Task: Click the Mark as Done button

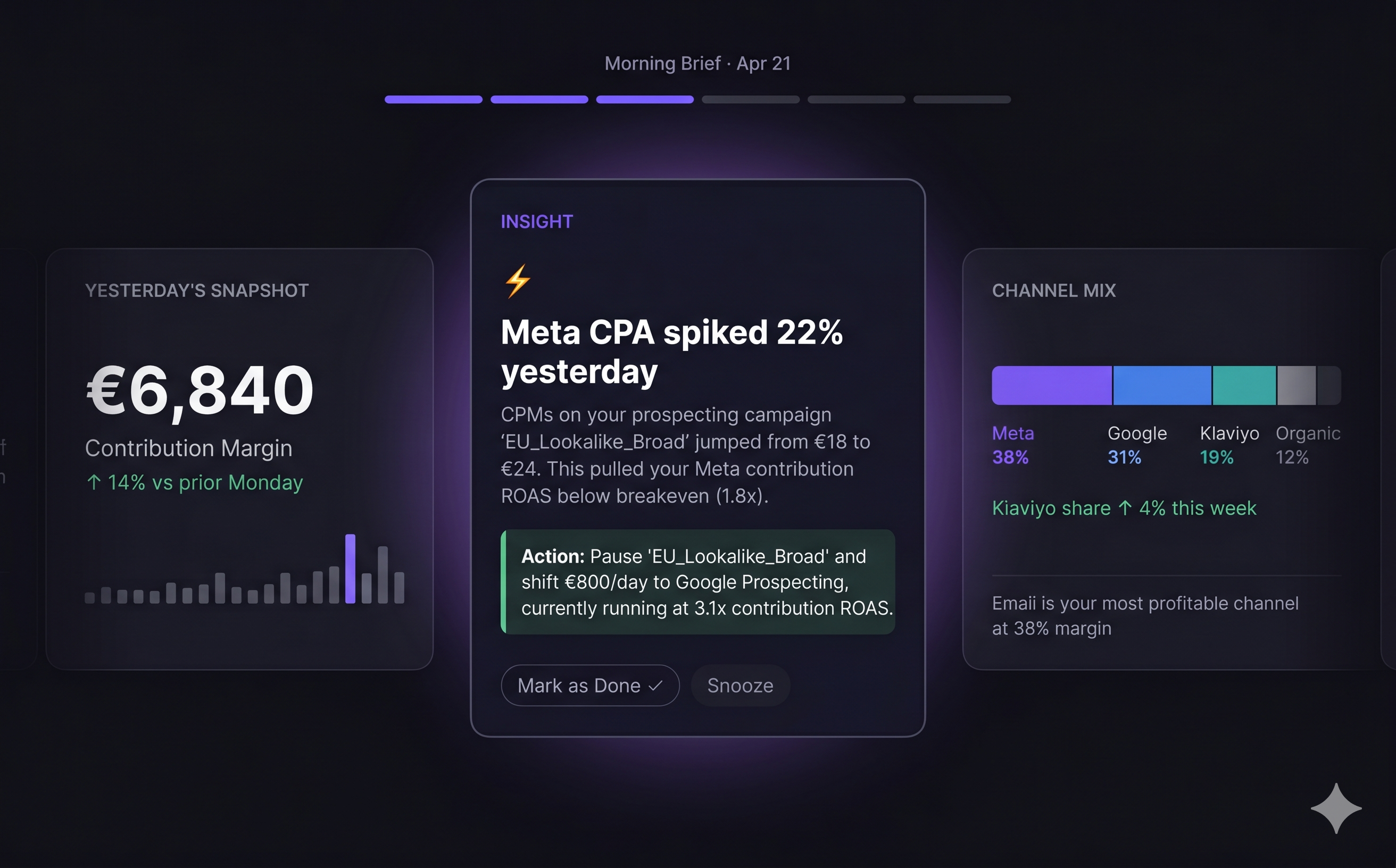Action: coord(591,686)
